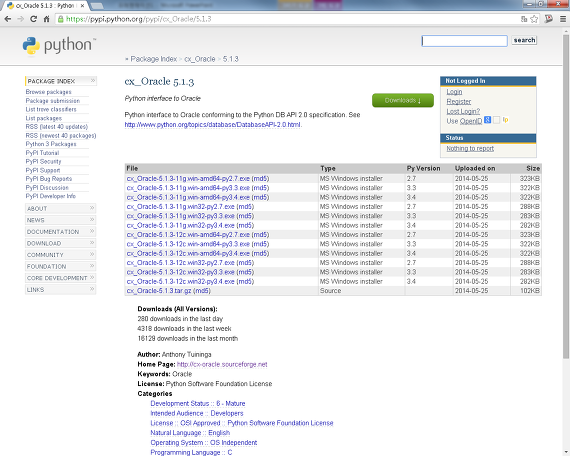Open PyPI Security in the sidebar
The image size is (570, 456).
(x=43, y=161)
